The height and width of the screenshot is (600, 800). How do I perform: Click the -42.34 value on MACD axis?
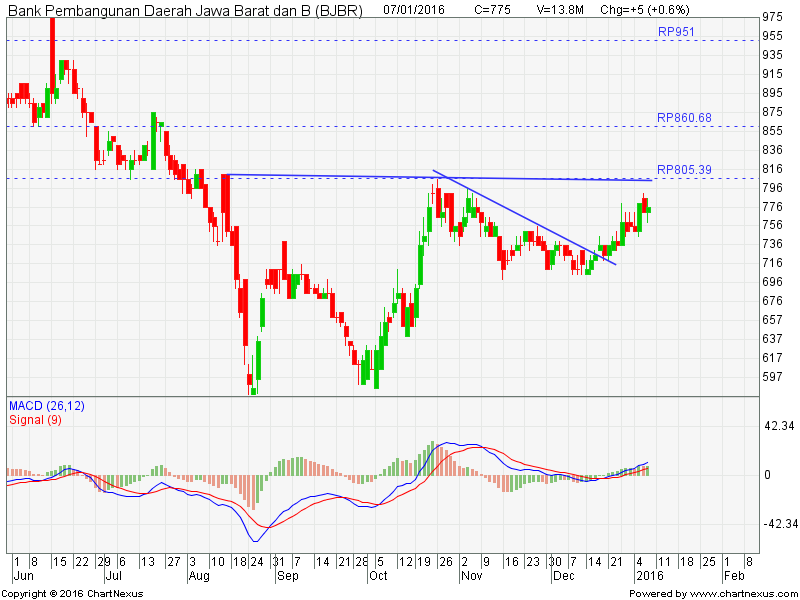click(776, 523)
